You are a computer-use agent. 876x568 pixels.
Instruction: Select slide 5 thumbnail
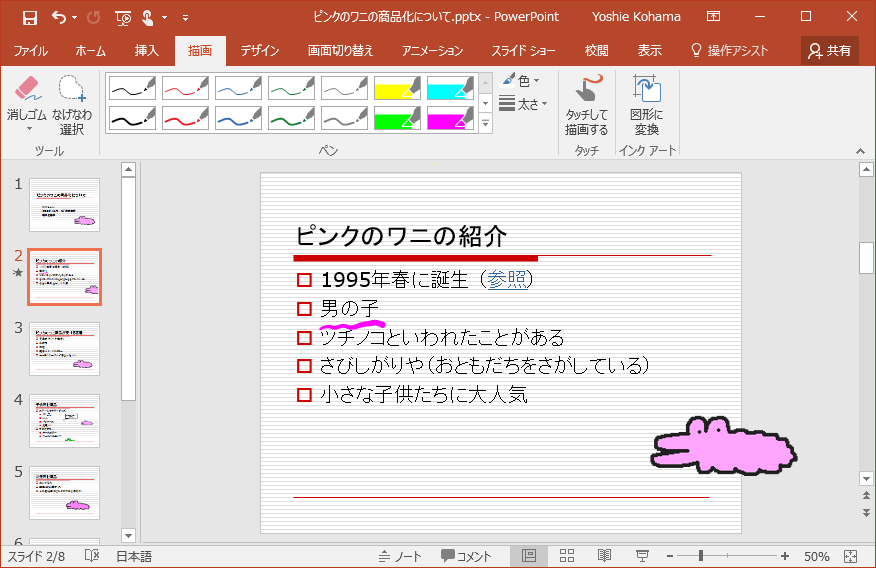tap(64, 493)
